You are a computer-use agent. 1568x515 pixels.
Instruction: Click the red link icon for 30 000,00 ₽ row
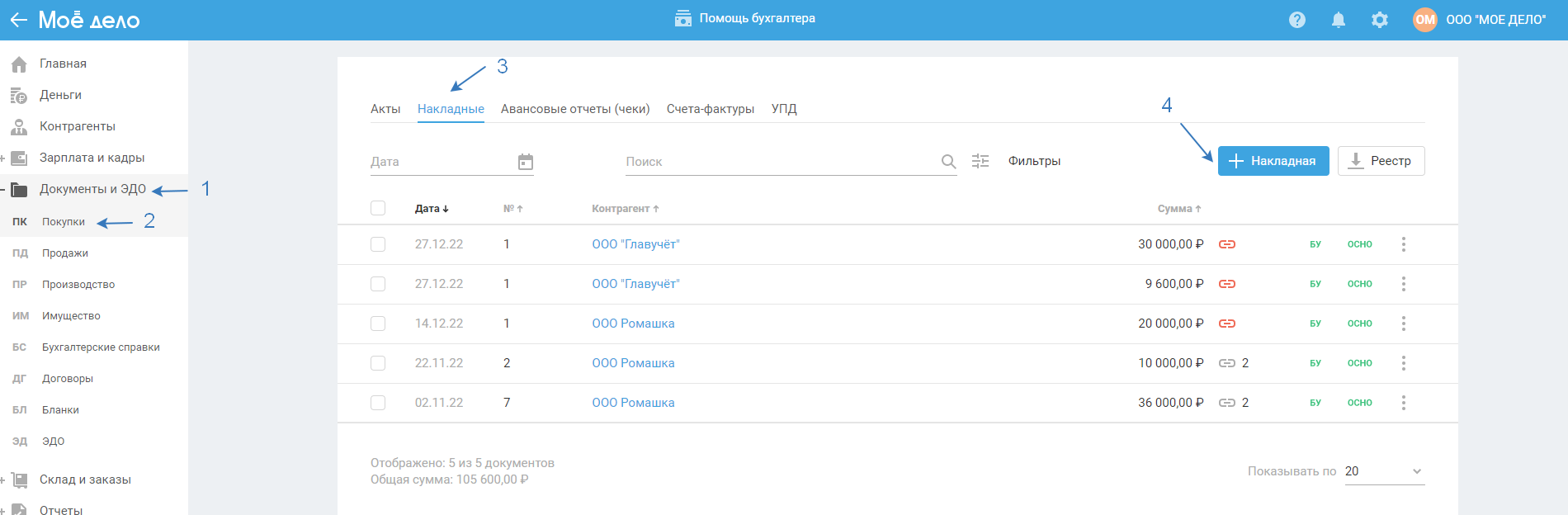point(1227,244)
